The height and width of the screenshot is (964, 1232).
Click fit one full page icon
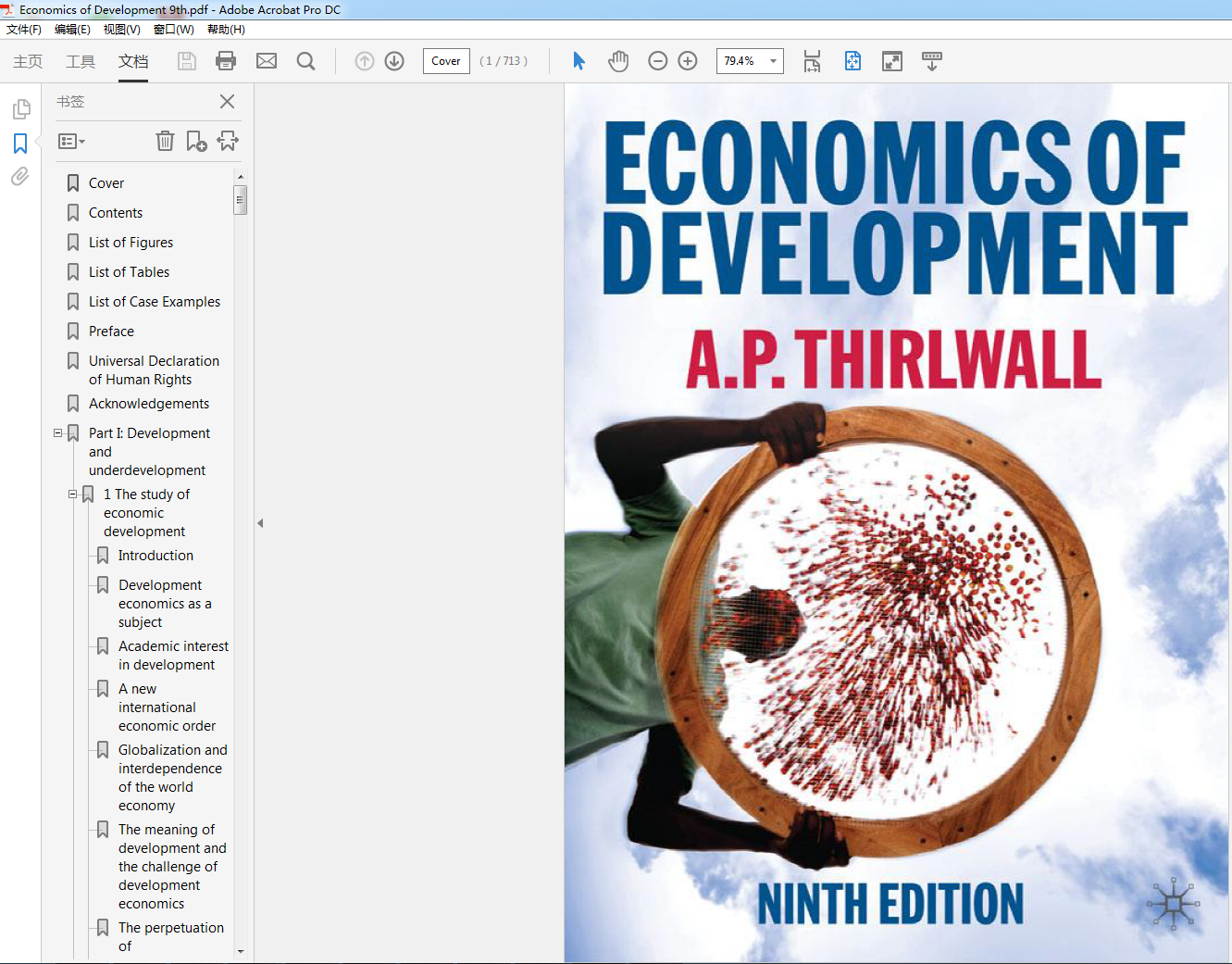point(852,61)
